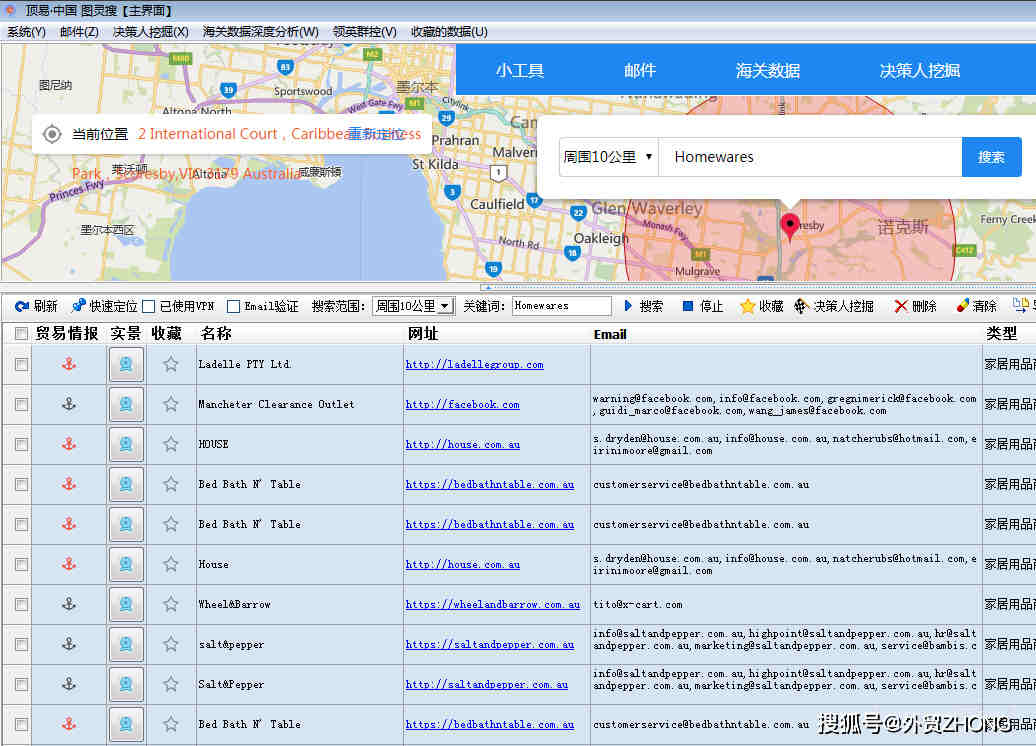
Task: Click the red anchor icon for HOUSE row
Action: click(69, 444)
